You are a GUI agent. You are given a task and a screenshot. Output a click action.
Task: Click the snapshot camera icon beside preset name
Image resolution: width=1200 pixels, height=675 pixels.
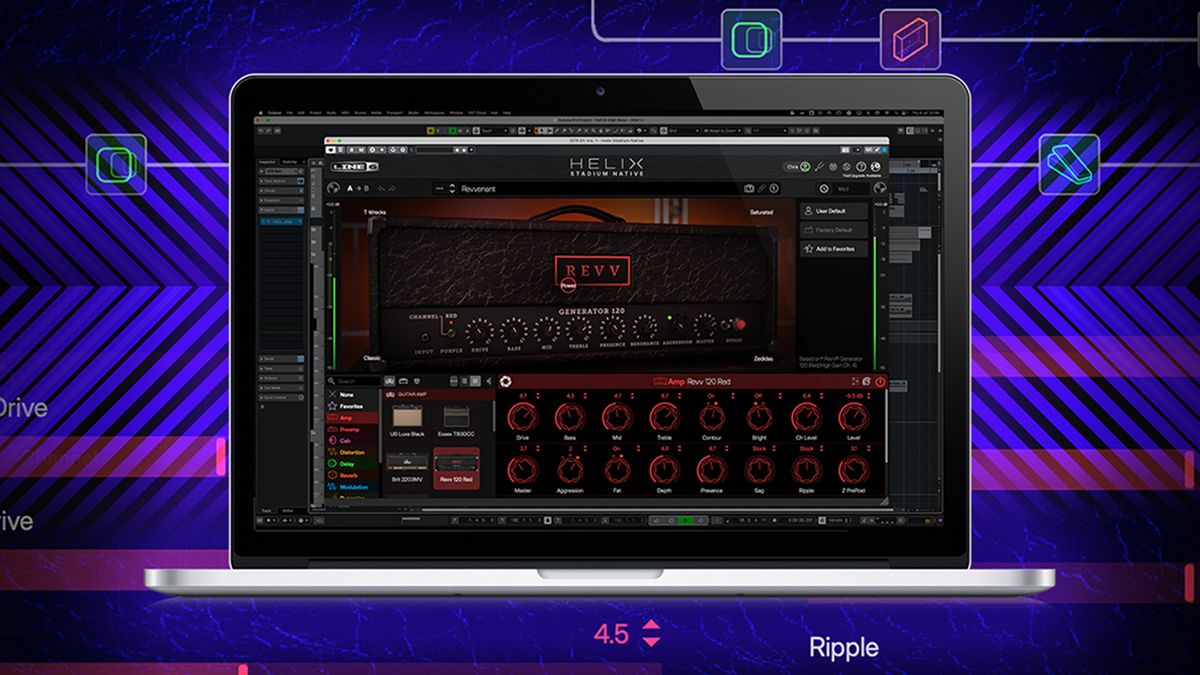click(x=749, y=188)
